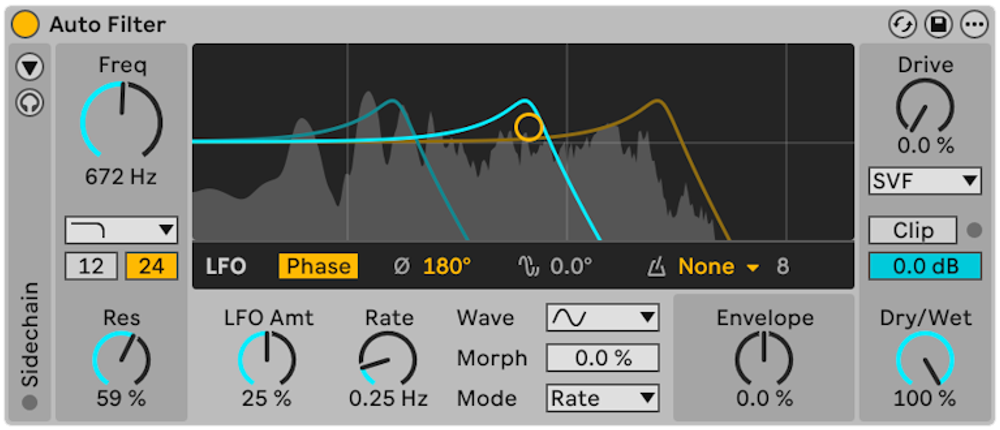Click the Drive 0.0 % value
The image size is (1000, 430).
click(925, 145)
